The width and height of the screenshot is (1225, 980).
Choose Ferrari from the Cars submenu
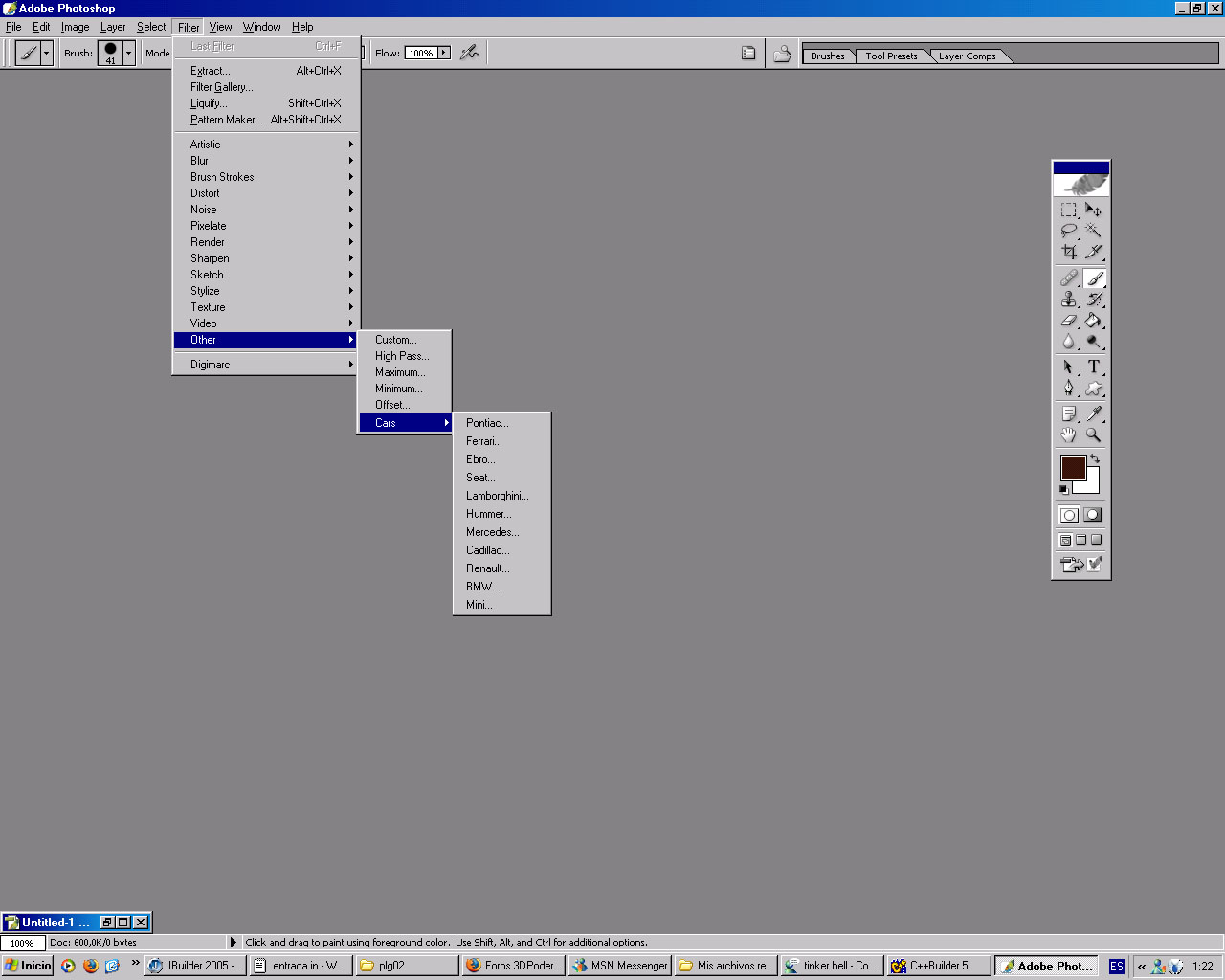pyautogui.click(x=501, y=441)
